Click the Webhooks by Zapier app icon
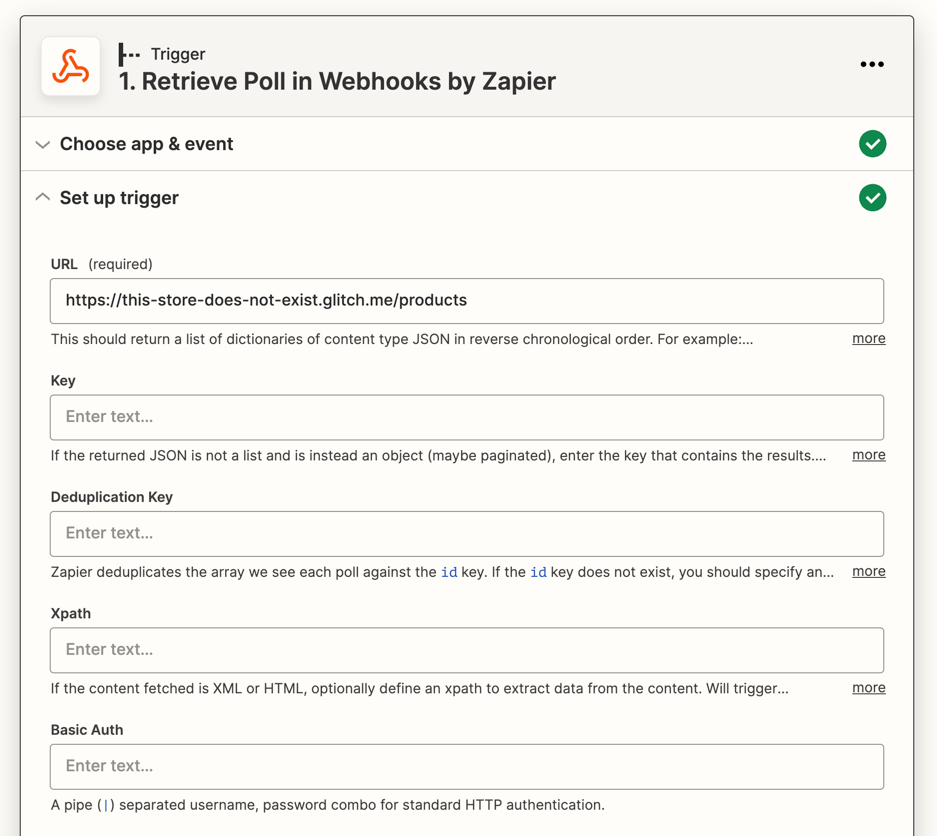Viewport: 937px width, 836px height. (71, 66)
